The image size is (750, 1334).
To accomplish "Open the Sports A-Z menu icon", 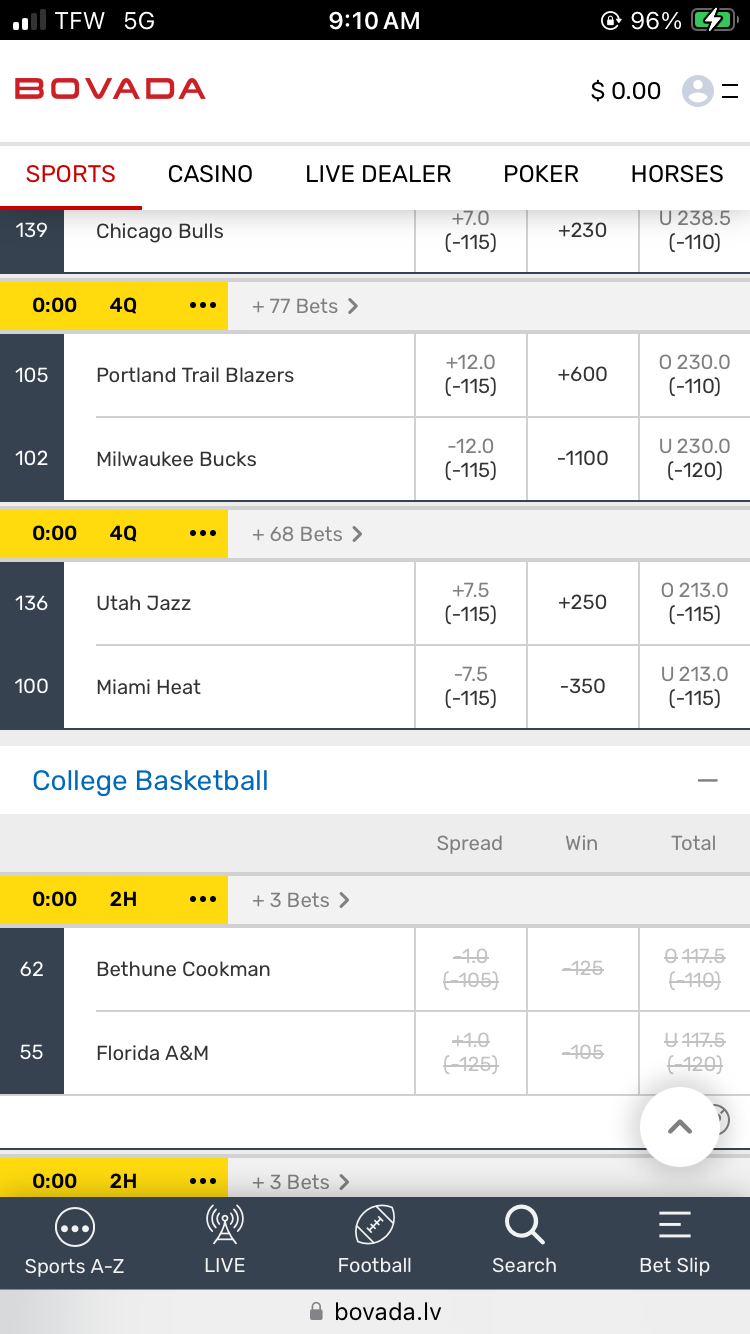I will coord(75,1227).
